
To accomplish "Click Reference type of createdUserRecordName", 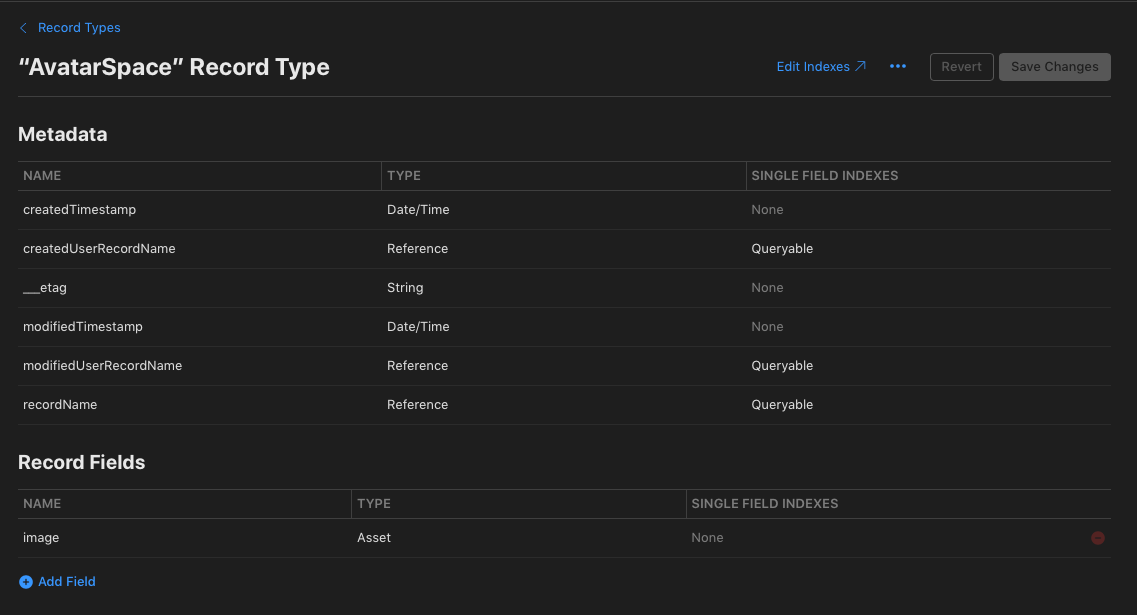I will pos(418,249).
